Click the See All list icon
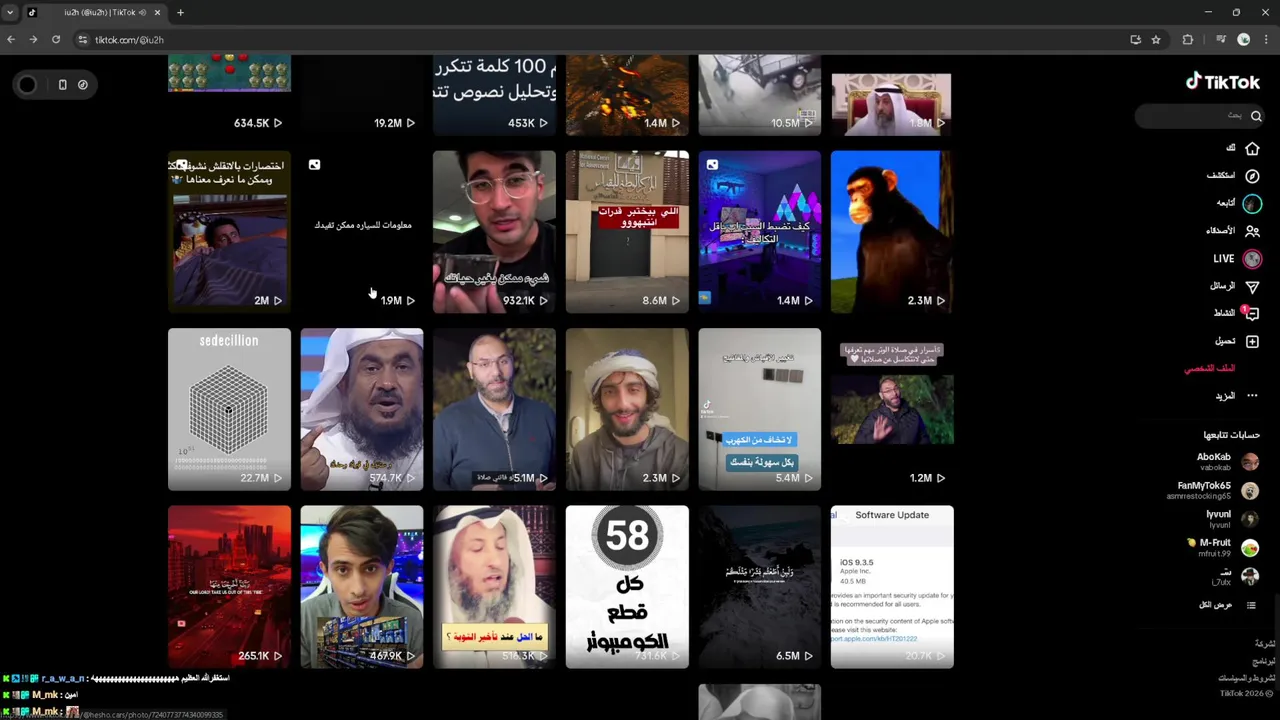The image size is (1280, 720). [x=1250, y=605]
